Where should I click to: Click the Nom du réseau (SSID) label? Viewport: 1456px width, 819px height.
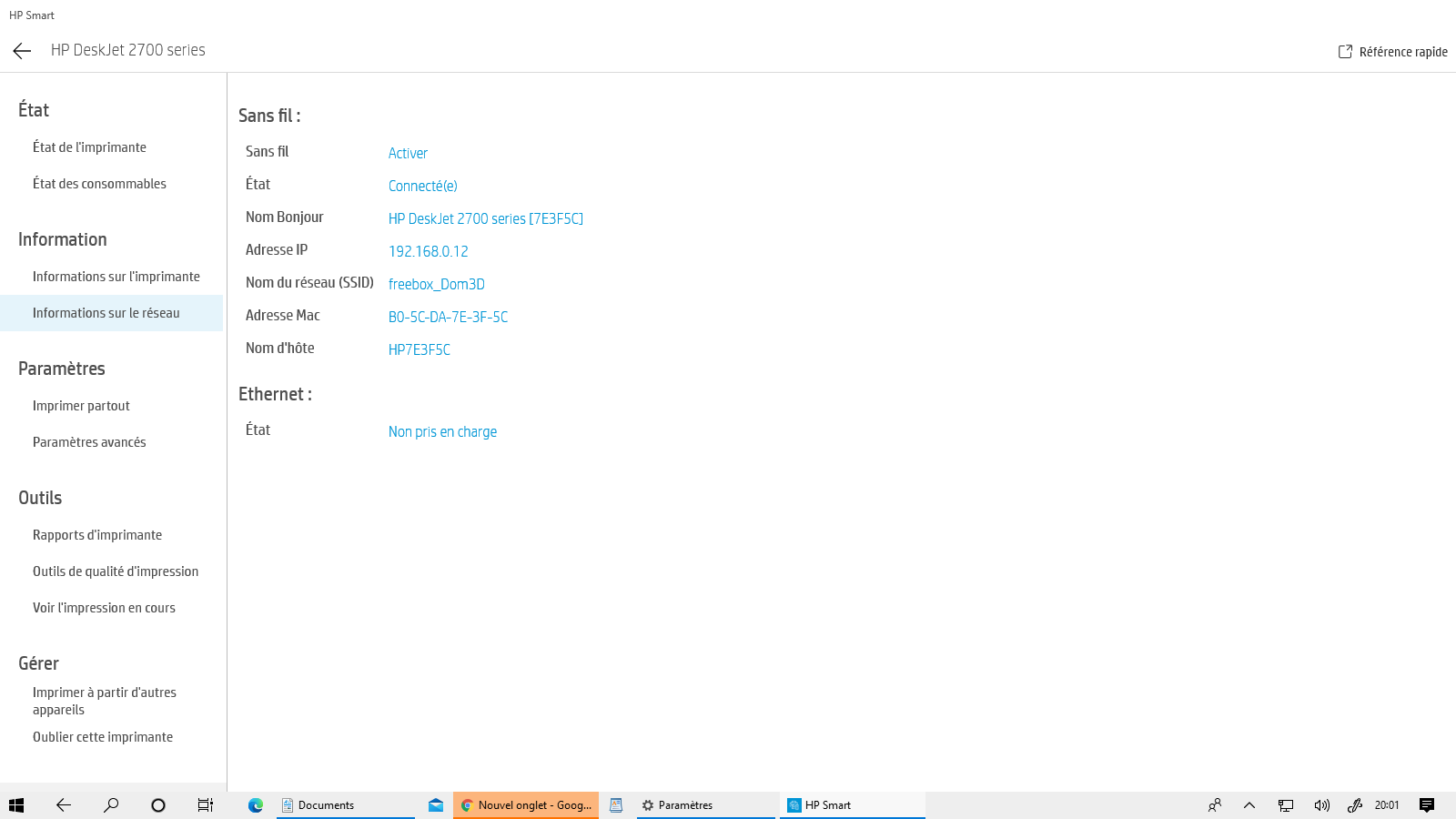pos(309,282)
